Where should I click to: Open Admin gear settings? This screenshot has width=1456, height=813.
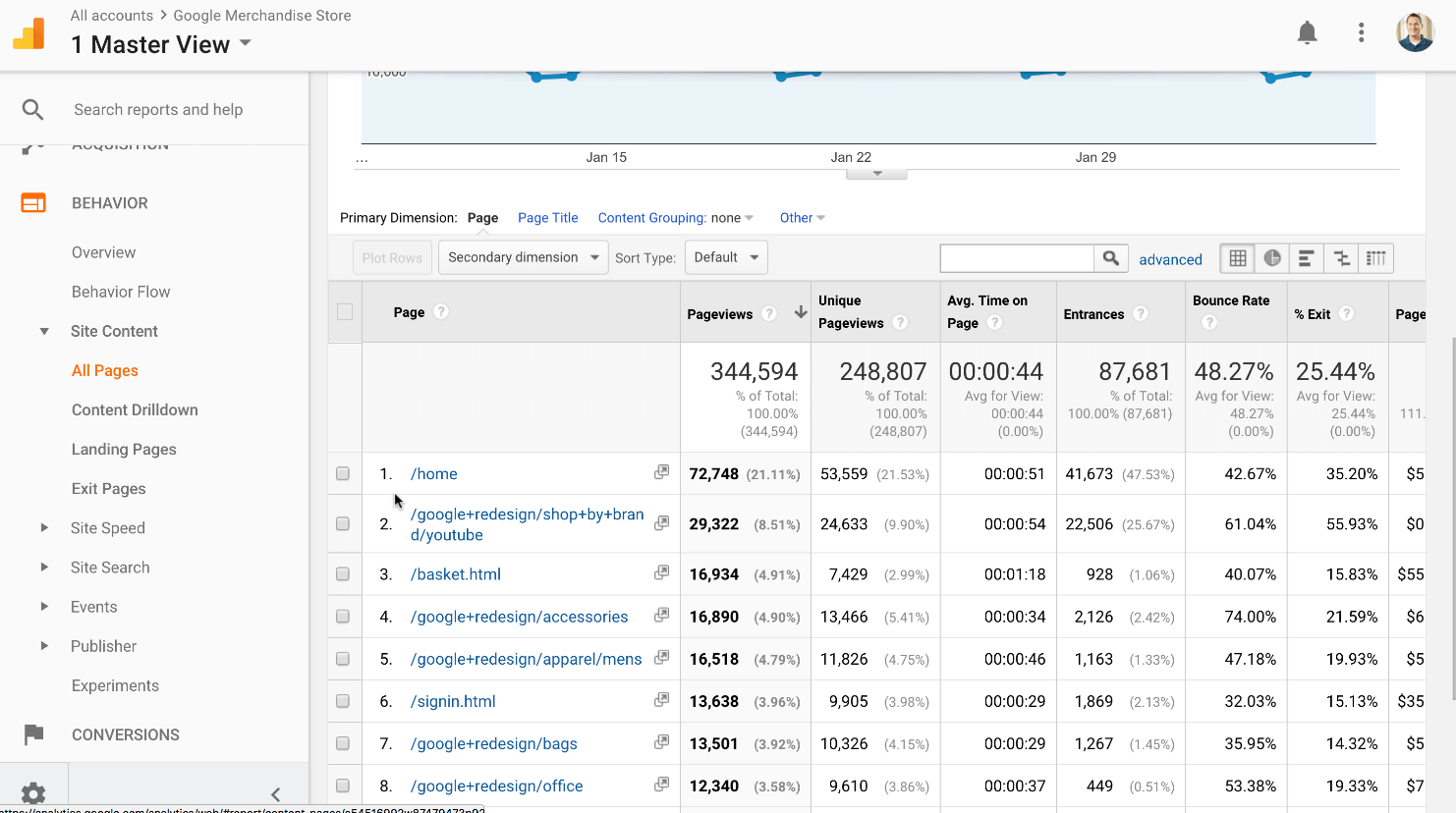click(x=33, y=793)
